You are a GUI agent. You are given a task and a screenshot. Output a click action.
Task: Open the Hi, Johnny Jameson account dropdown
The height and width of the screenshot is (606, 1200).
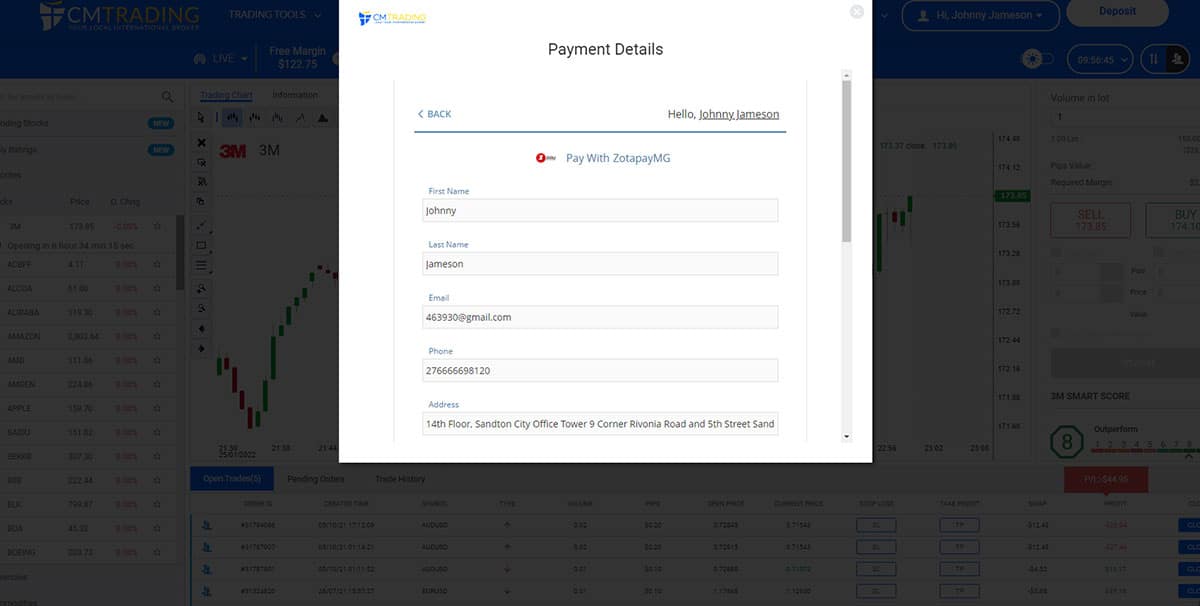coord(983,15)
